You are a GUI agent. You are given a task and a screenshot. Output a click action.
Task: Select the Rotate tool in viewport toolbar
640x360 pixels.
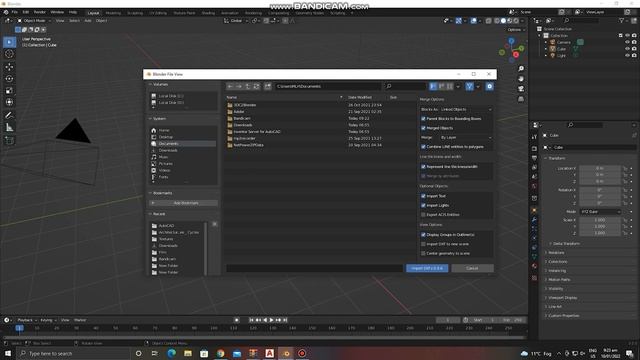[9, 79]
